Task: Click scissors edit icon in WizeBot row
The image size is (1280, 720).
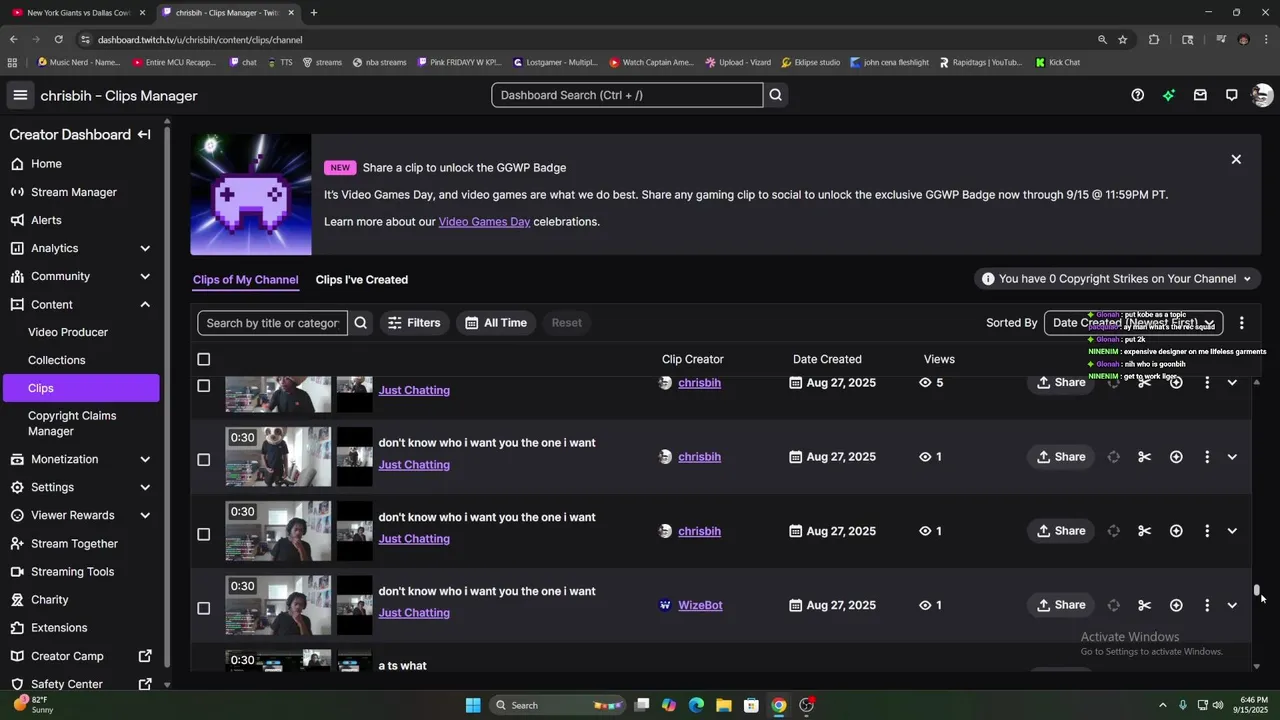Action: 1145,605
